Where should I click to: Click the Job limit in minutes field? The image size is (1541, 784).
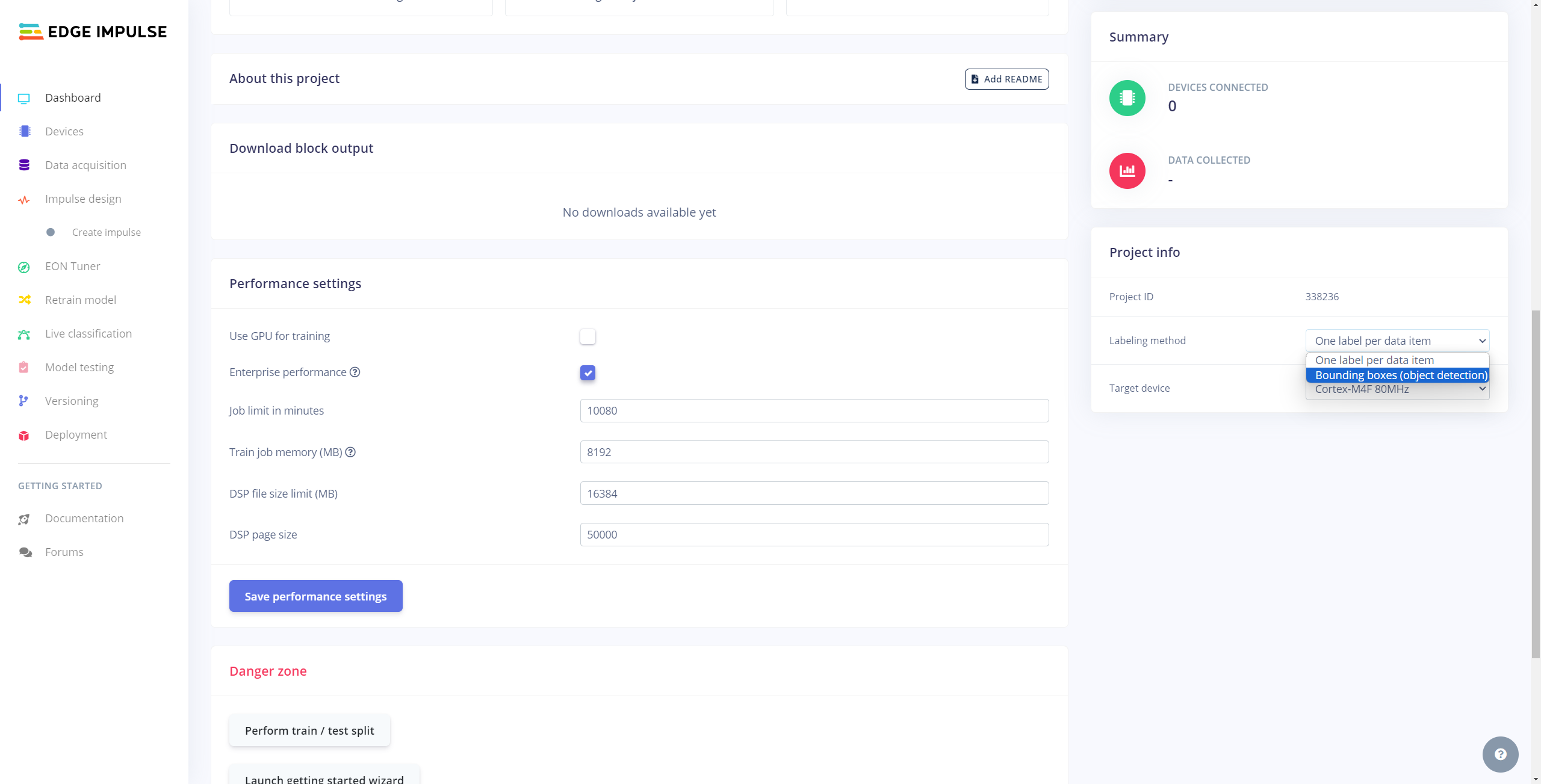814,410
